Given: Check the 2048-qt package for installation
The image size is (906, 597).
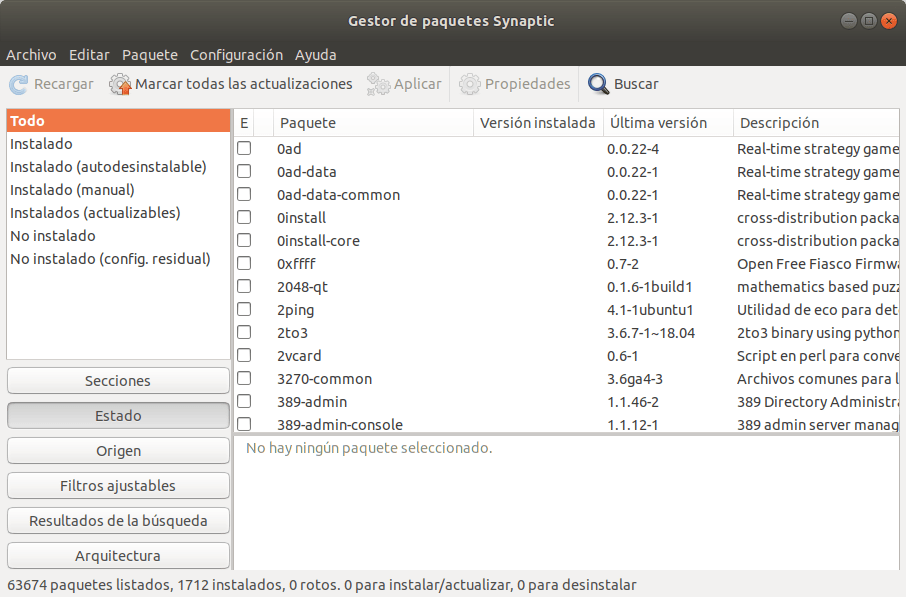Looking at the screenshot, I should (243, 286).
